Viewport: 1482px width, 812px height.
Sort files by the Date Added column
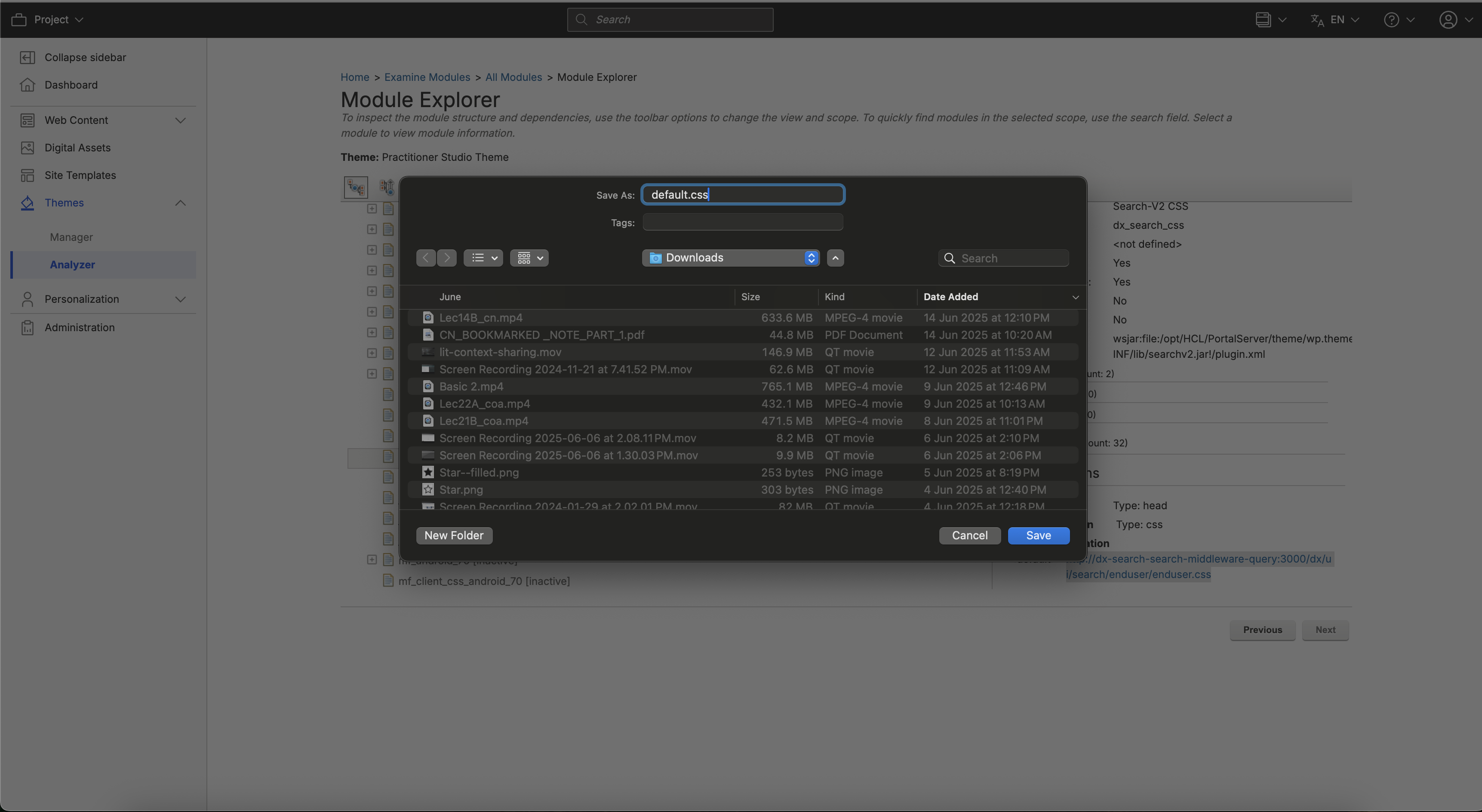click(x=950, y=297)
